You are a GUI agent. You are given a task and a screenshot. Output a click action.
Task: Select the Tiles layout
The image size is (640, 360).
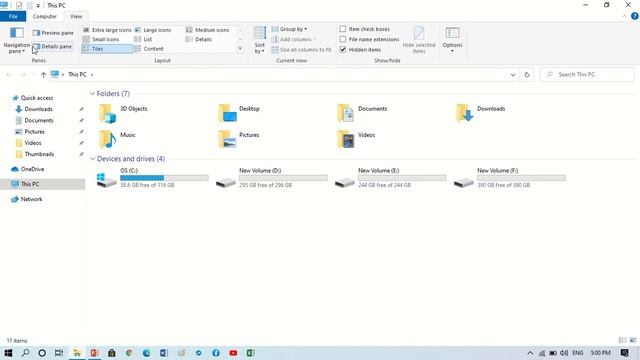pos(107,49)
